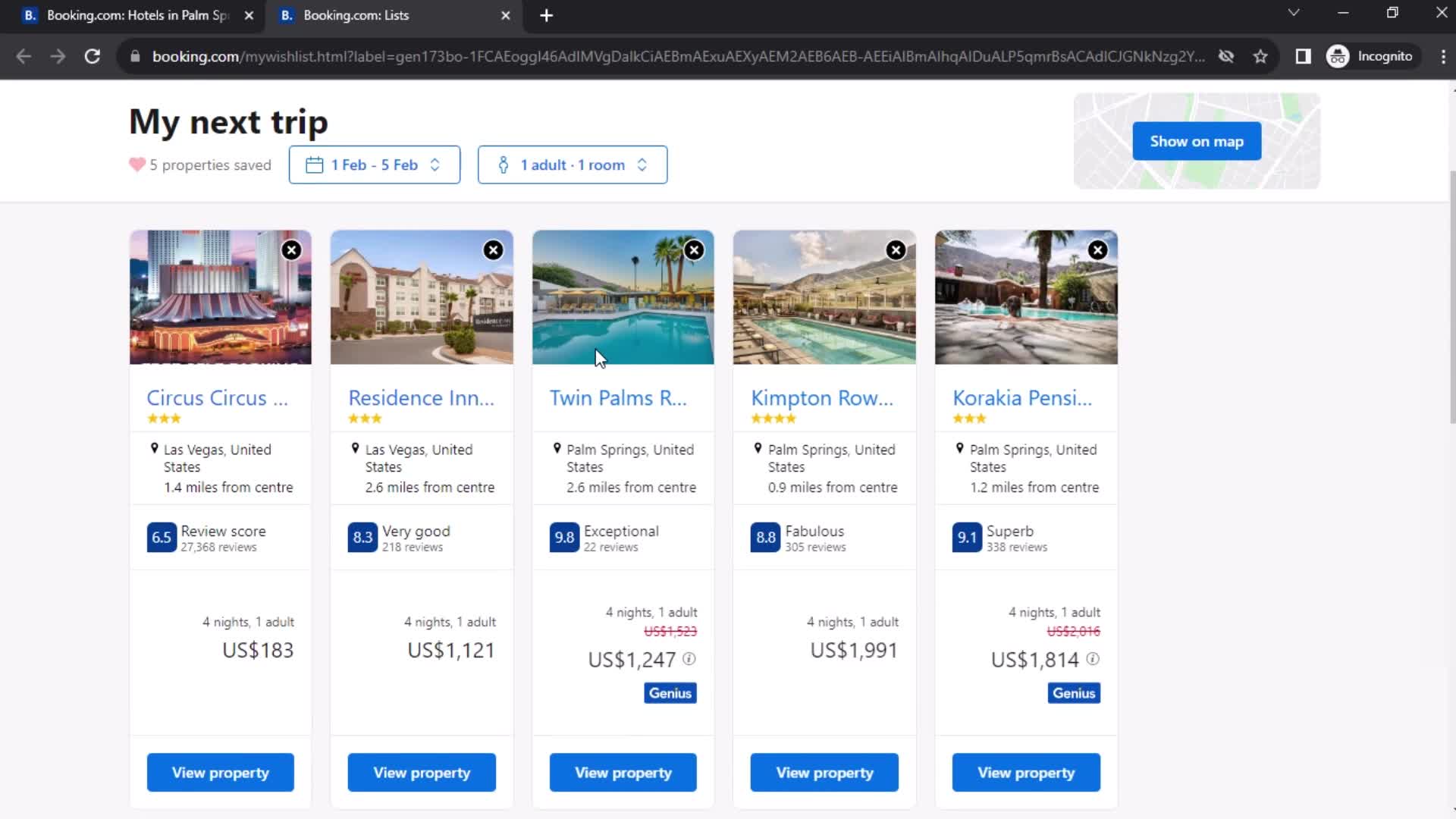Open the Twin Palms title link

(618, 397)
